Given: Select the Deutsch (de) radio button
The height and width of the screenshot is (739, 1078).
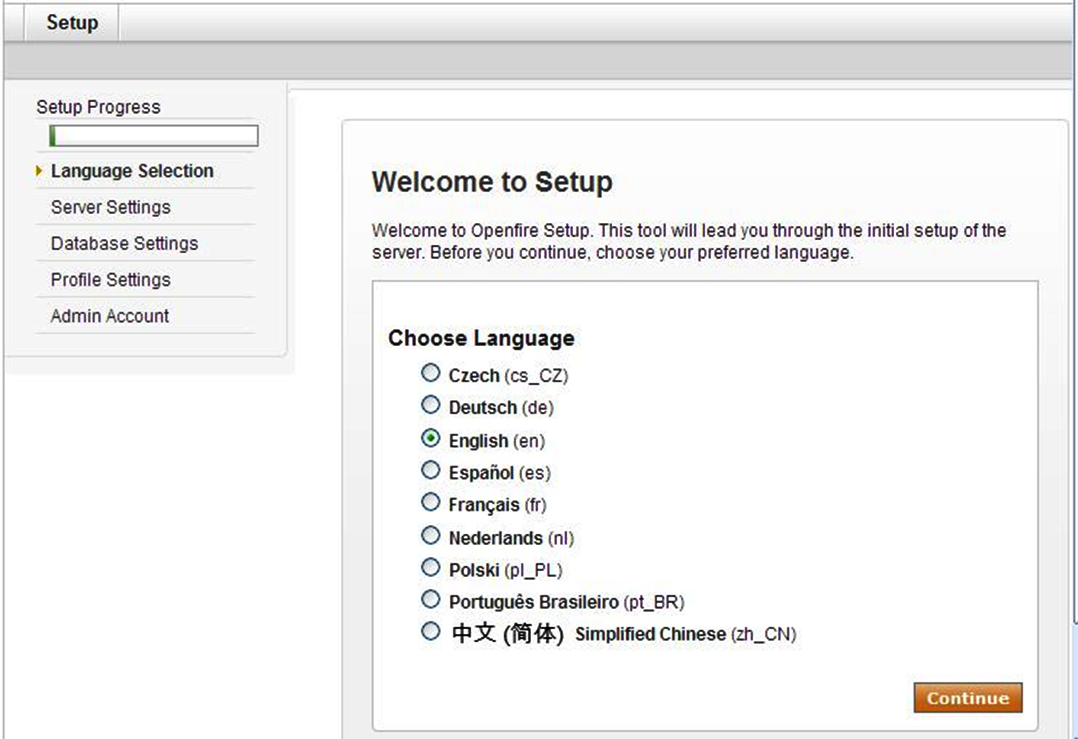Looking at the screenshot, I should click(430, 405).
